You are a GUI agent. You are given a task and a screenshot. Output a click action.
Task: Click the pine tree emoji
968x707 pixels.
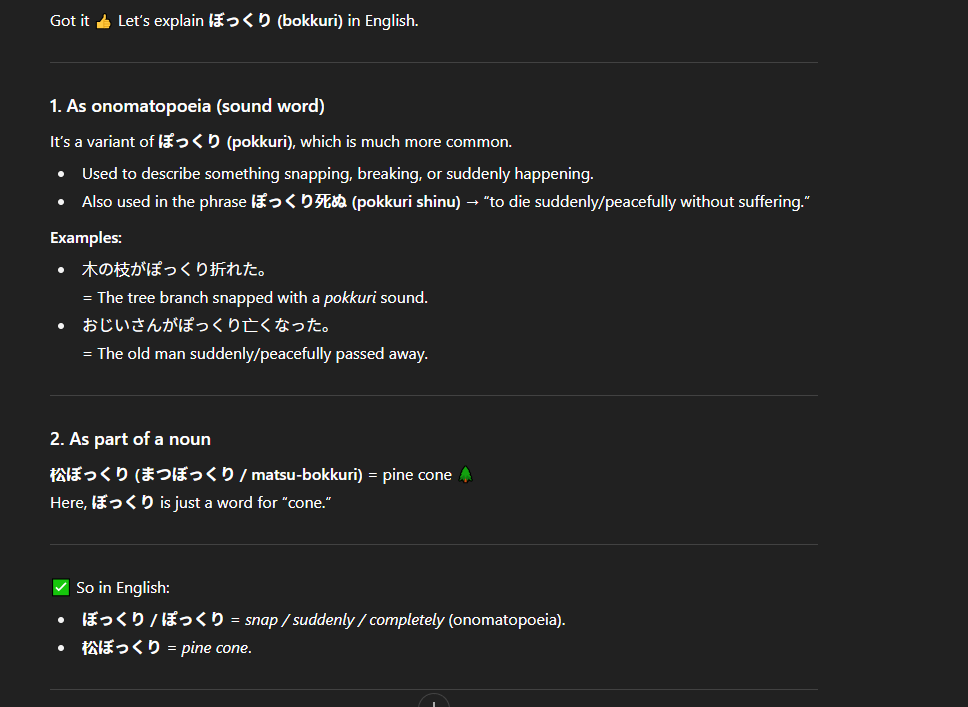[465, 475]
